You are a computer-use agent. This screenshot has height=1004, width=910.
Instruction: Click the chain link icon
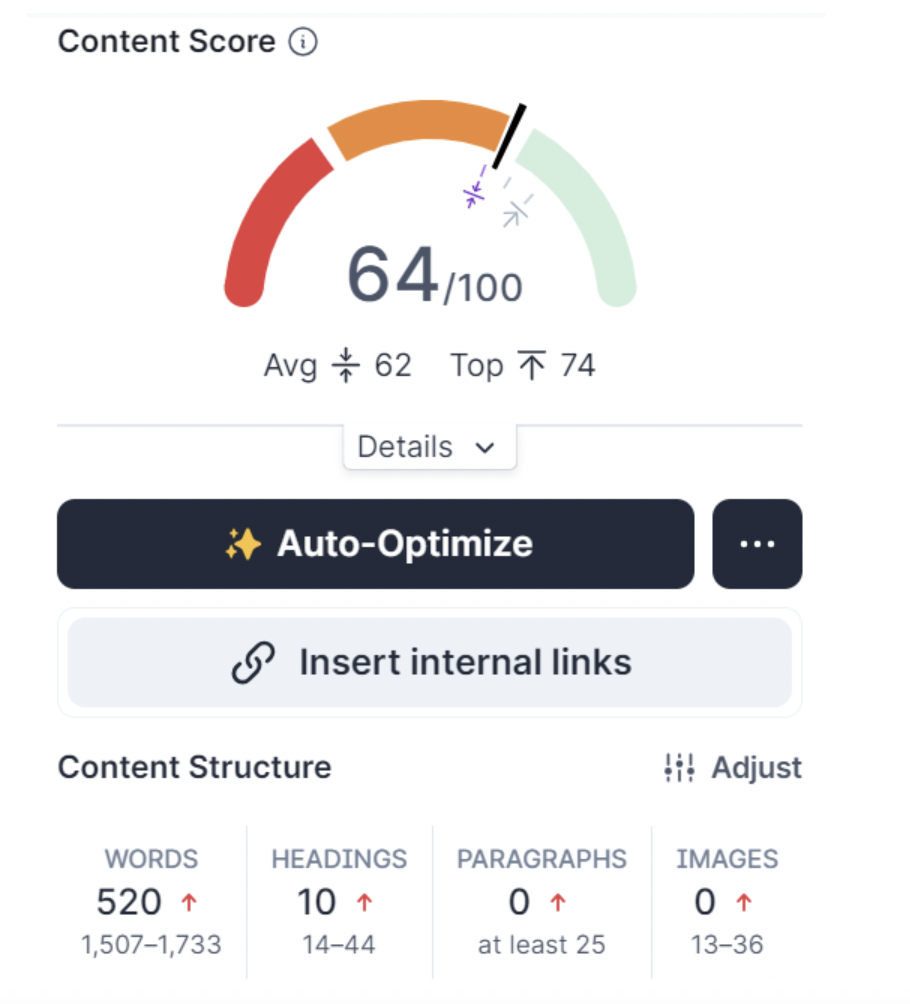click(x=253, y=663)
